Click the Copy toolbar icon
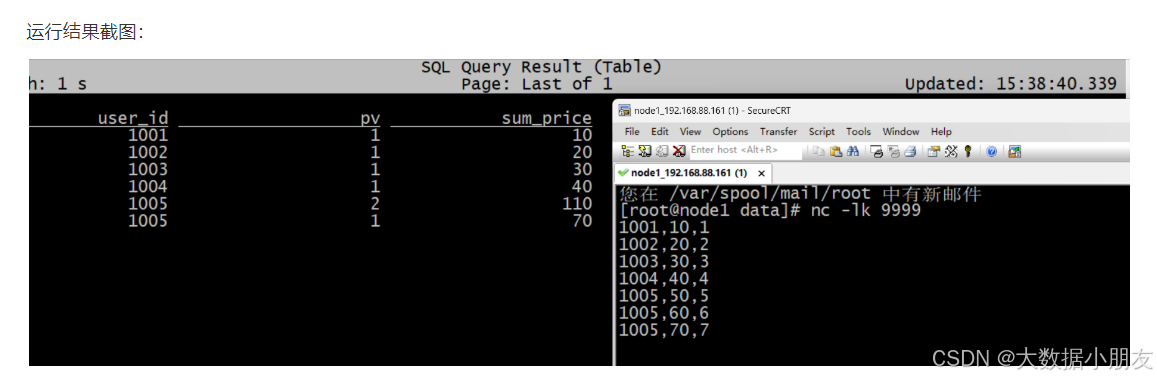 tap(818, 151)
